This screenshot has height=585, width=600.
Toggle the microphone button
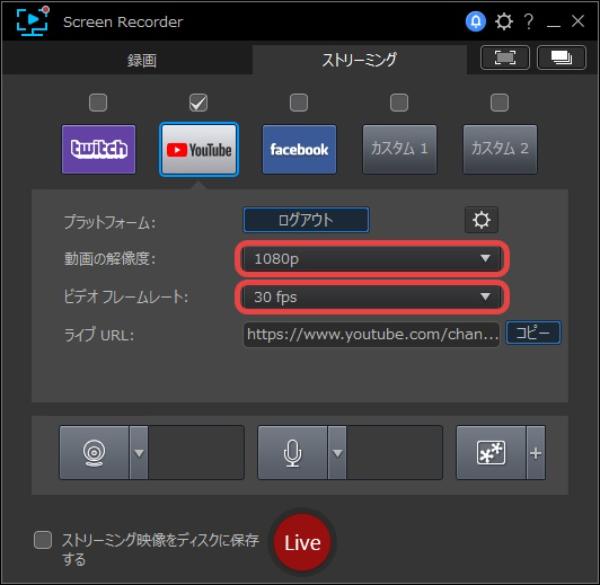click(293, 453)
